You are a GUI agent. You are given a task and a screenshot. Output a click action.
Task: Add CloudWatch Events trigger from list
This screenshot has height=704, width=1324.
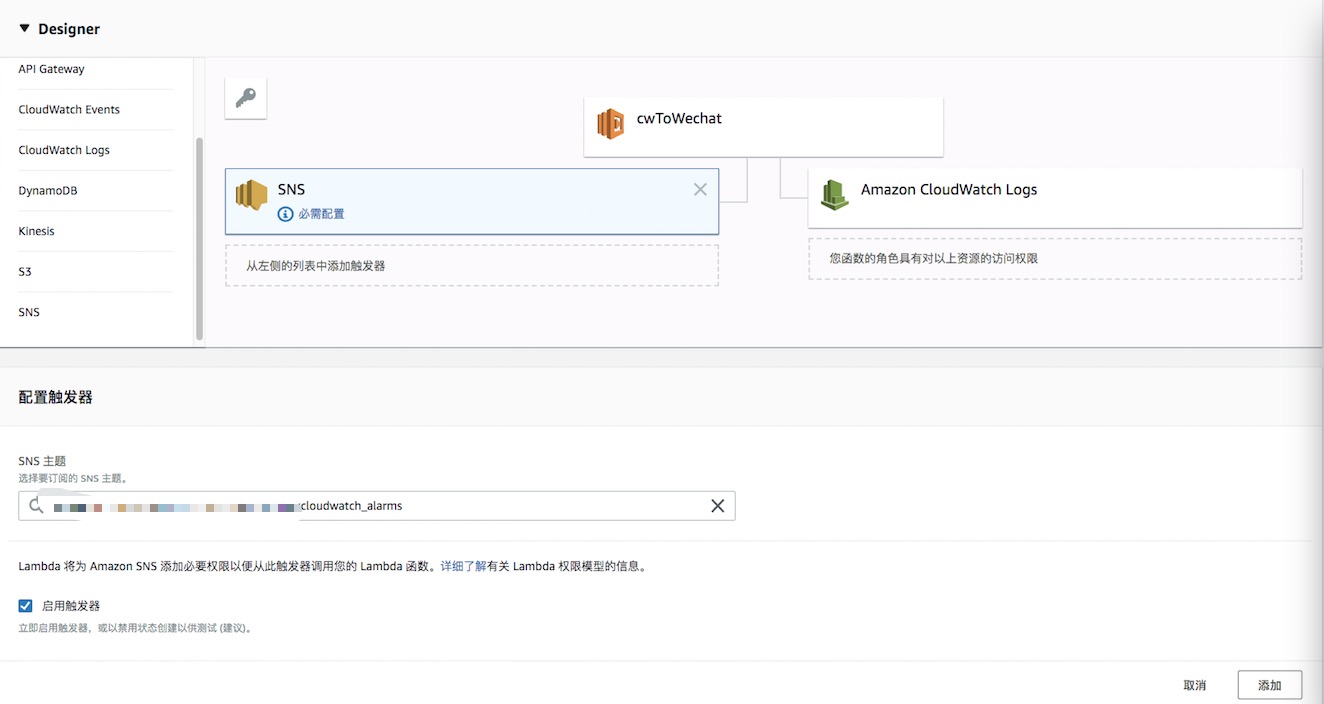tap(69, 110)
